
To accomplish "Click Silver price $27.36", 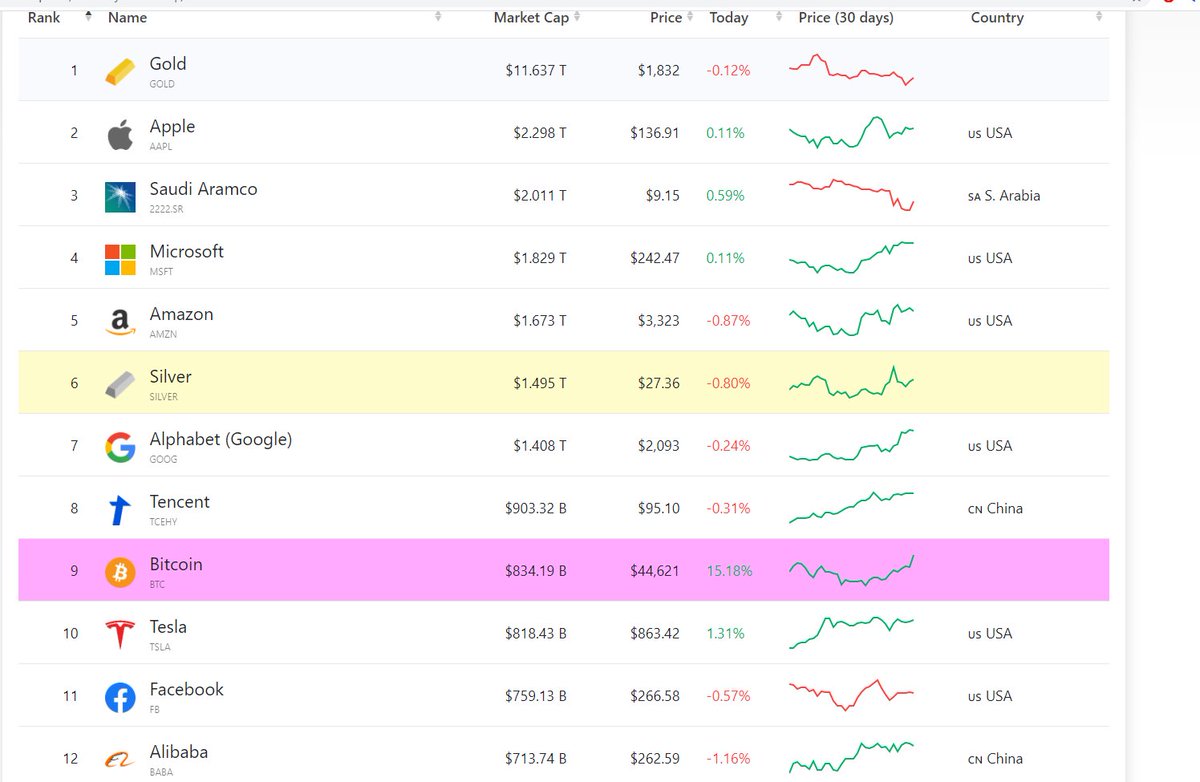I will pyautogui.click(x=659, y=383).
